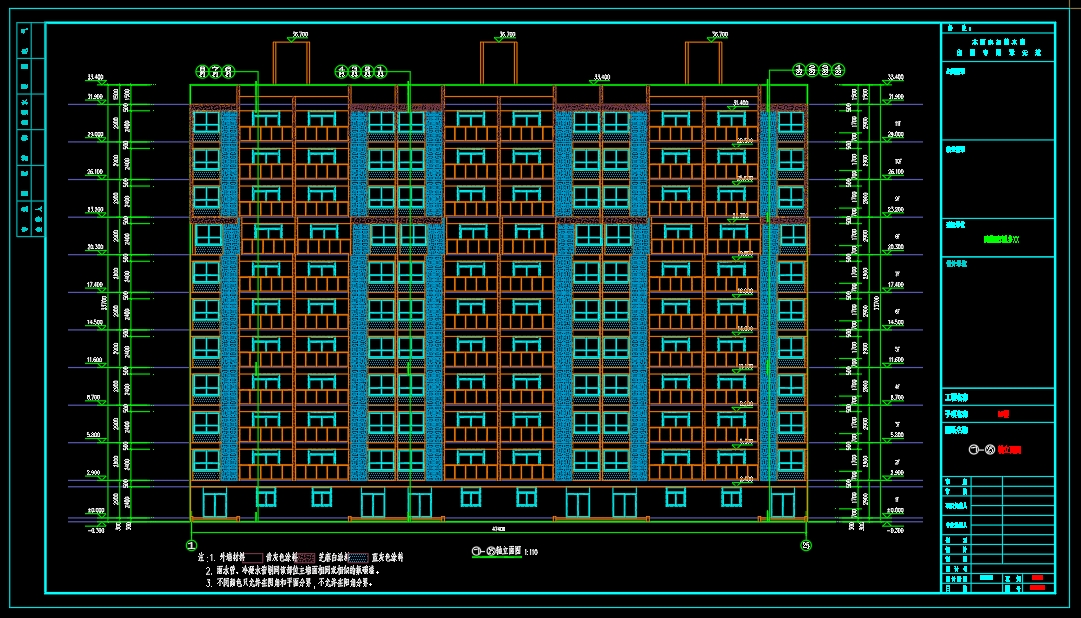Screen dimensions: 1081x618
Task: Click axis bubble 25 at bottom right
Action: coord(805,545)
